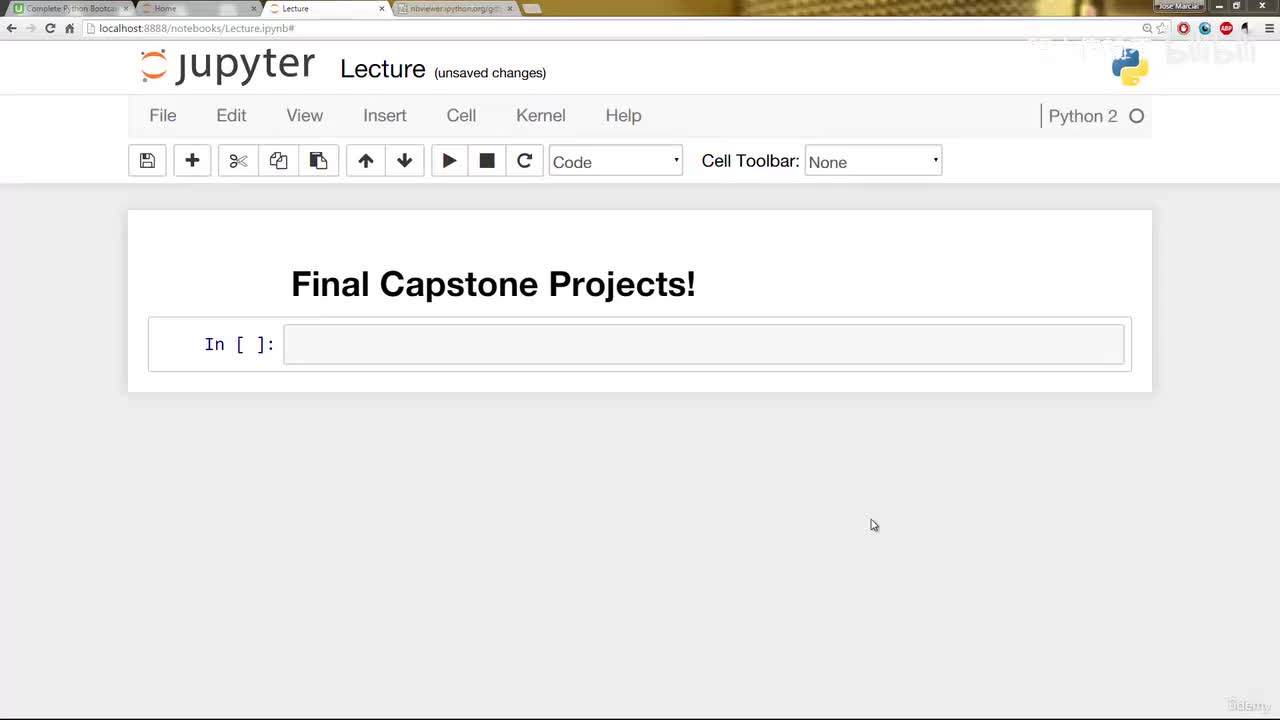The width and height of the screenshot is (1280, 720).
Task: Move the selected cell down
Action: [x=405, y=161]
